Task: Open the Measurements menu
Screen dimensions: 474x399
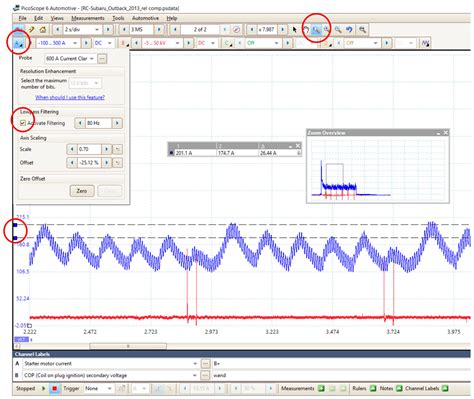Action: pos(88,18)
